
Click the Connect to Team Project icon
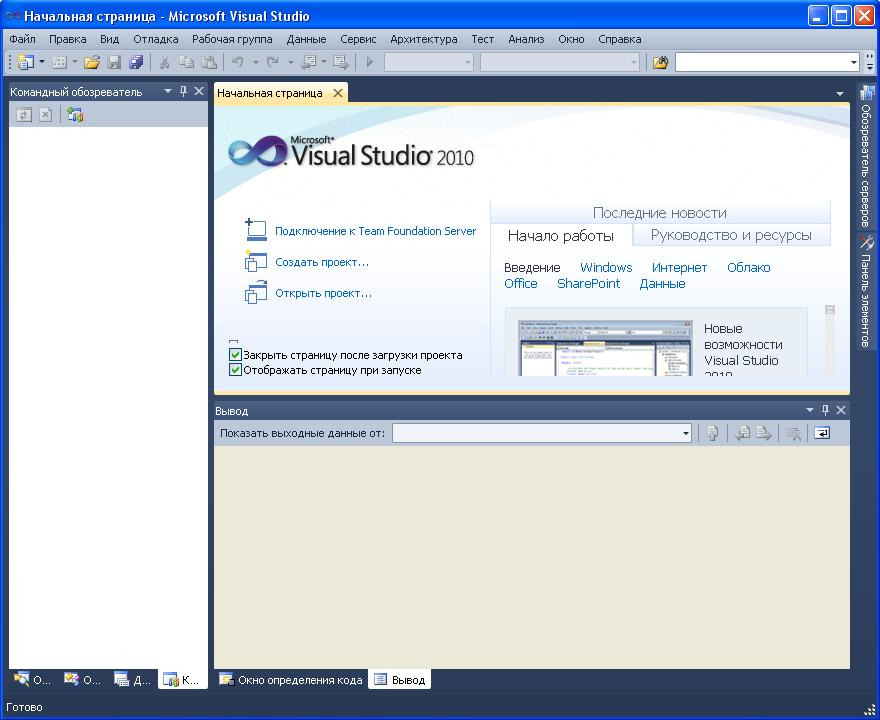pyautogui.click(x=75, y=115)
